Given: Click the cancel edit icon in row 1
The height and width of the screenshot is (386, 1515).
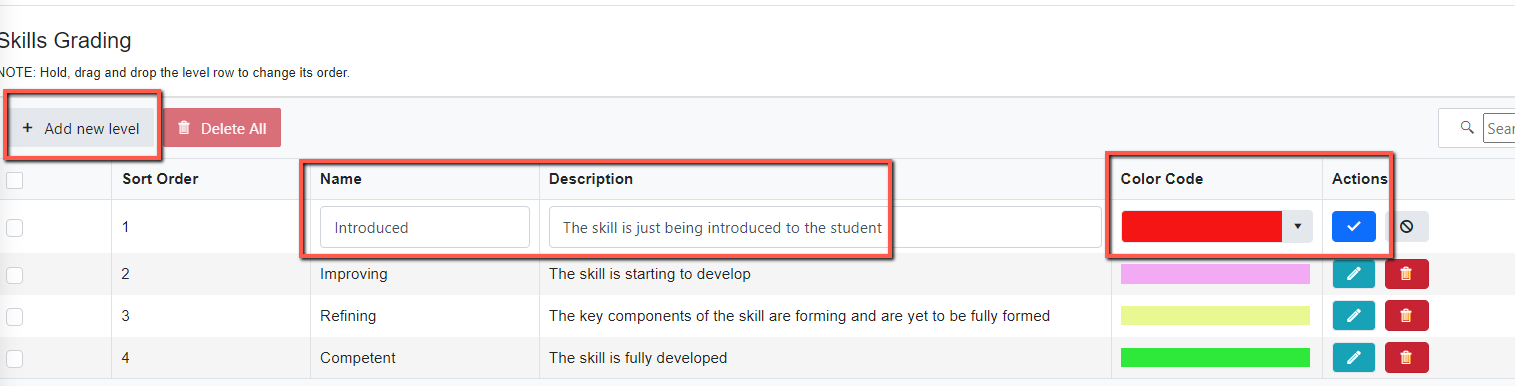Looking at the screenshot, I should [x=1406, y=227].
